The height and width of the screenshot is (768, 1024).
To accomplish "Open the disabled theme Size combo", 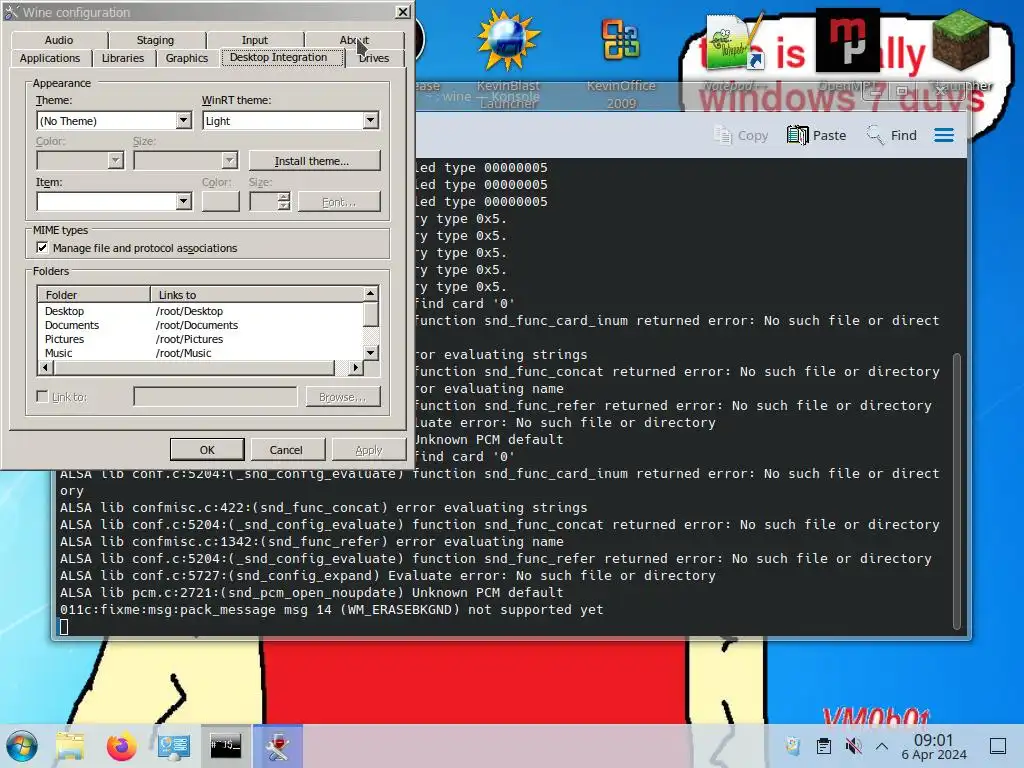I will (185, 160).
